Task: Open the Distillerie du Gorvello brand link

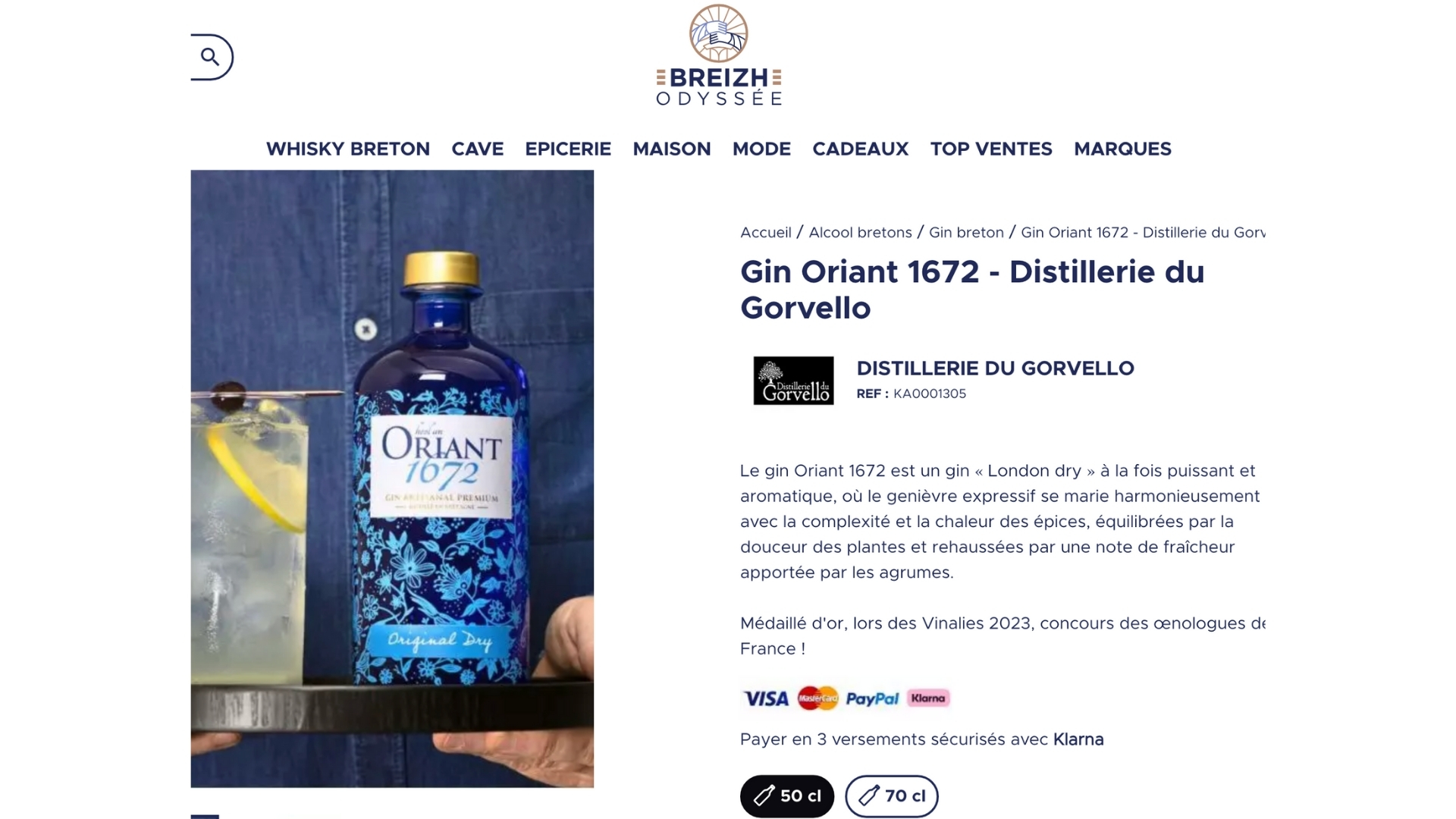Action: click(x=995, y=369)
